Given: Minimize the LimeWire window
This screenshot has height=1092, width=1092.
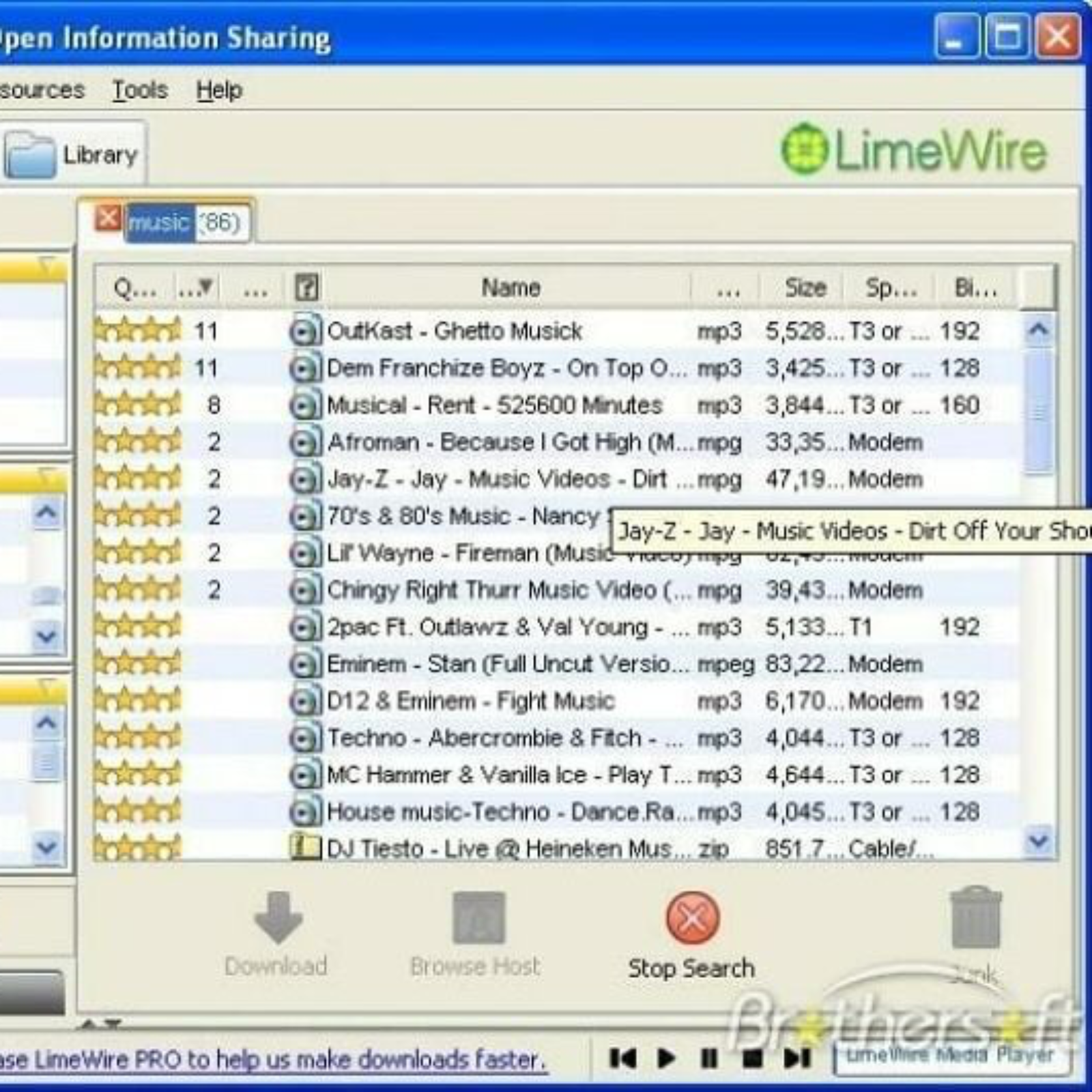Looking at the screenshot, I should click(955, 35).
